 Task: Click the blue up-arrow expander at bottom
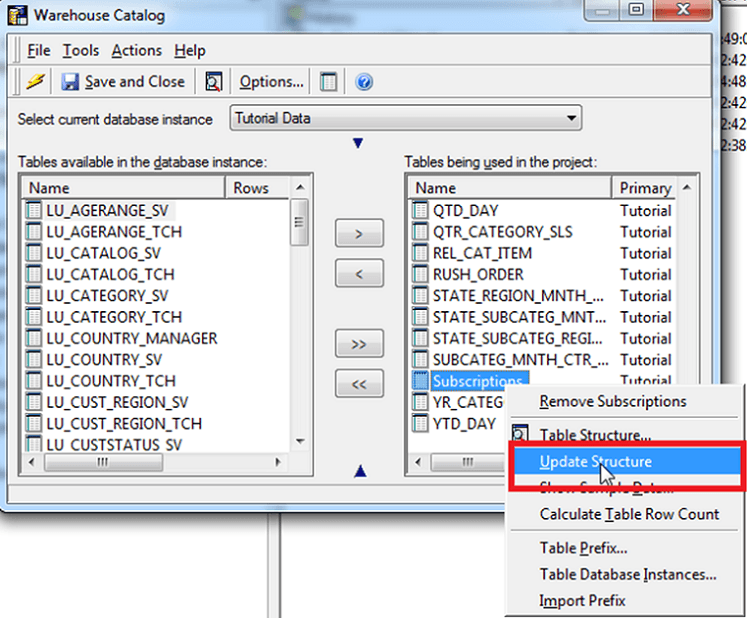[x=360, y=471]
